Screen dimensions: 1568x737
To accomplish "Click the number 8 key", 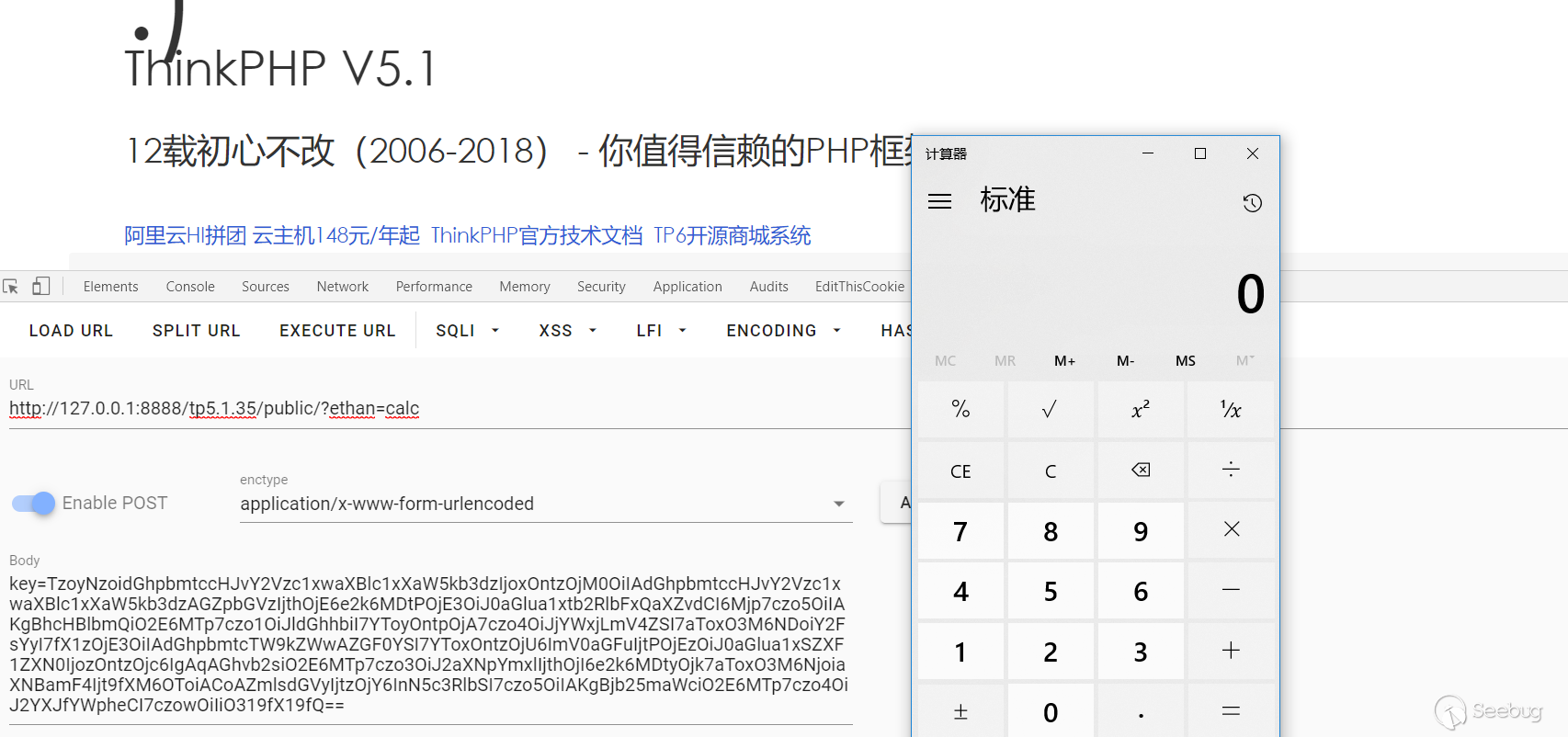I will [x=1050, y=530].
